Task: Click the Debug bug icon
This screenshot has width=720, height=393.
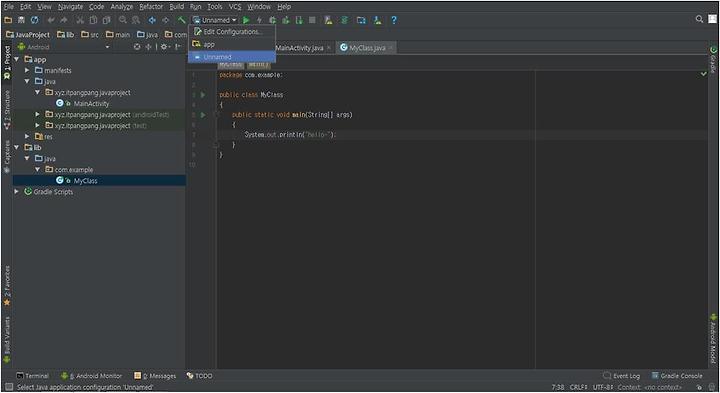Action: pos(272,20)
